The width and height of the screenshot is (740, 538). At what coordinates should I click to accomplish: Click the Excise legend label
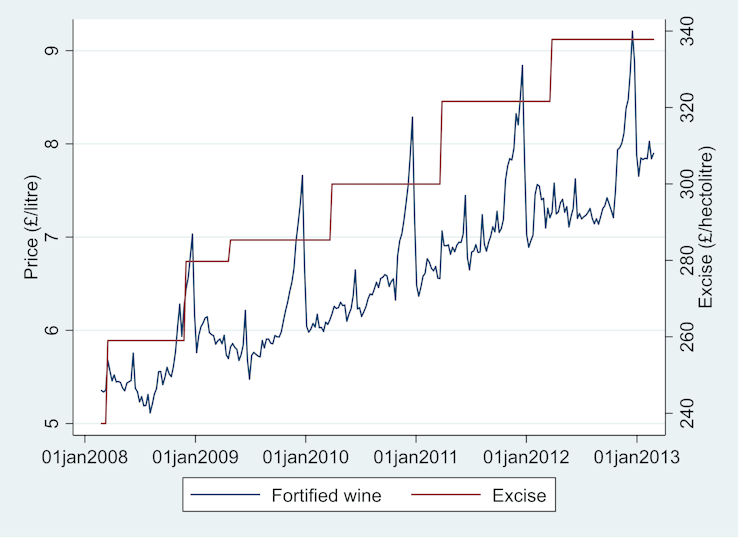point(519,494)
